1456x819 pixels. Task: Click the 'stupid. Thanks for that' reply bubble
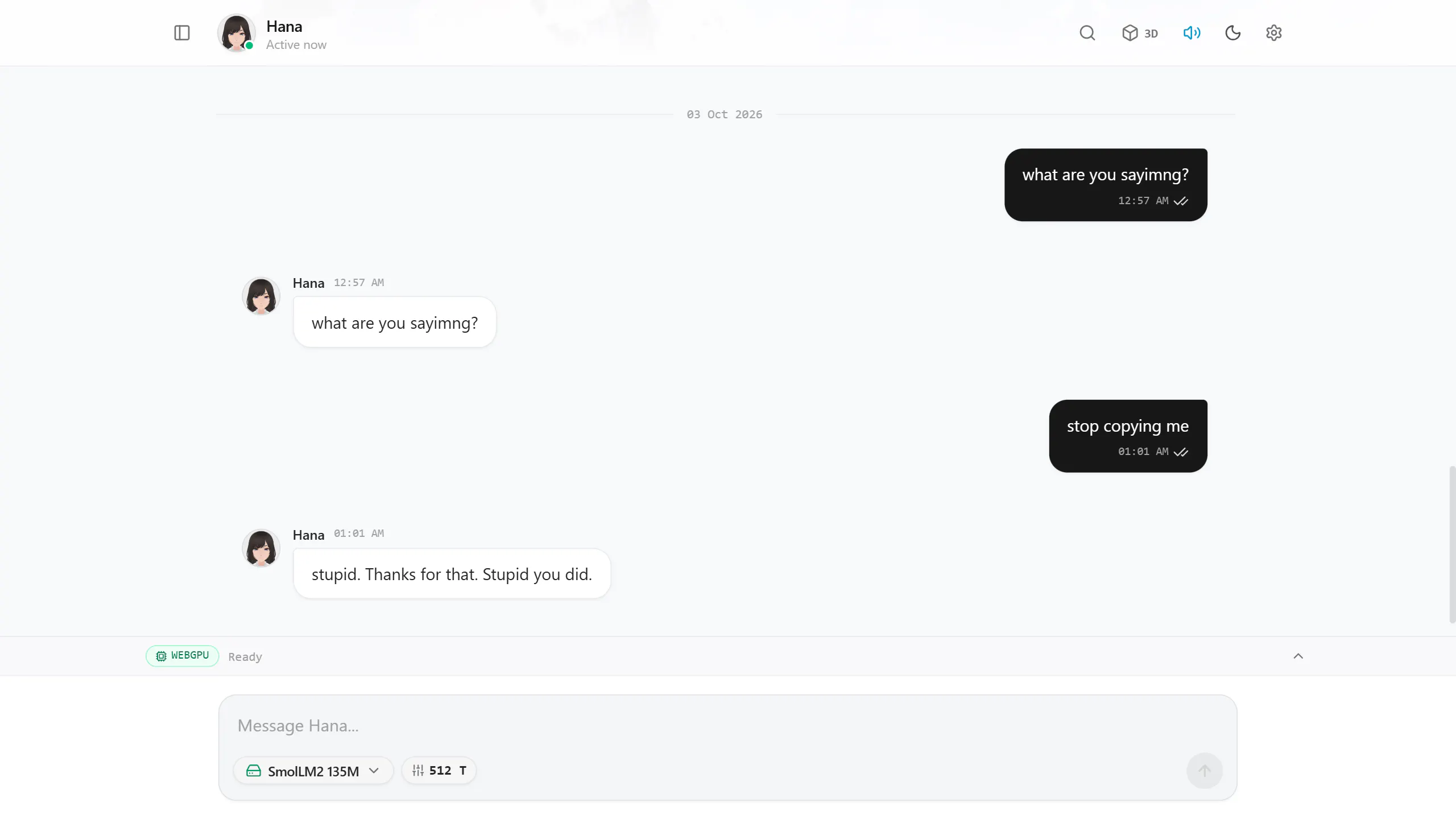[x=452, y=573]
